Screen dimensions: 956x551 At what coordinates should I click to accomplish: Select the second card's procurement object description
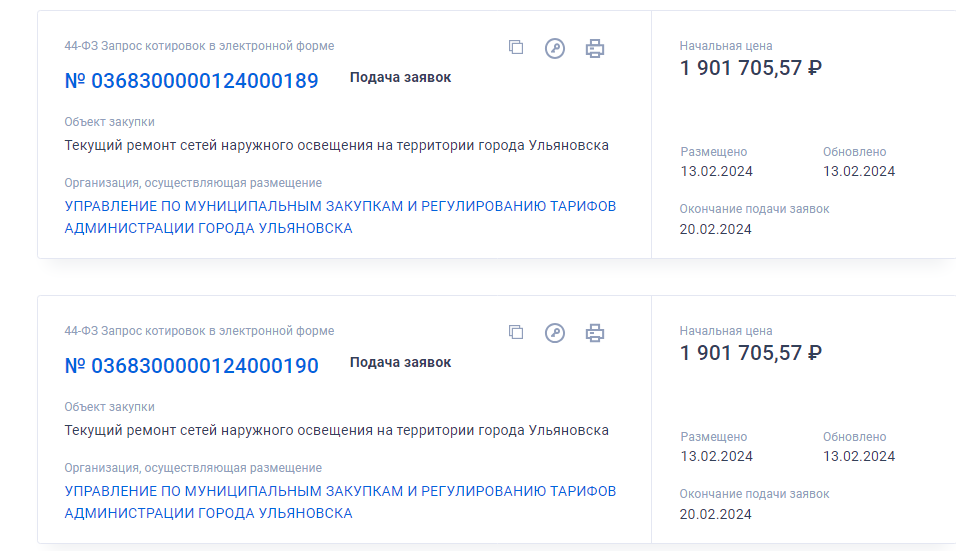[x=336, y=430]
